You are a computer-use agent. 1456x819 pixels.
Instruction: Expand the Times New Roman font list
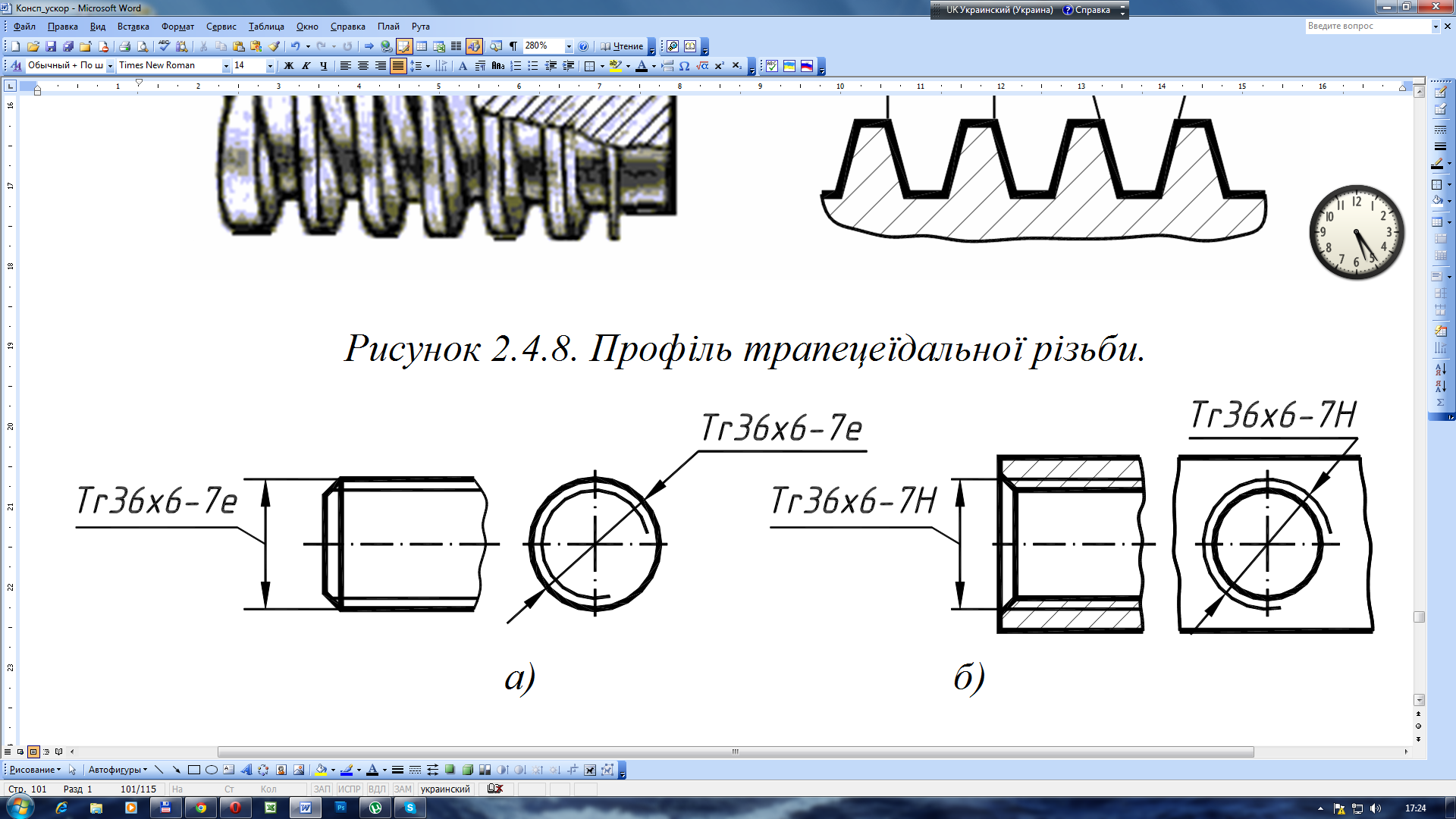[226, 66]
